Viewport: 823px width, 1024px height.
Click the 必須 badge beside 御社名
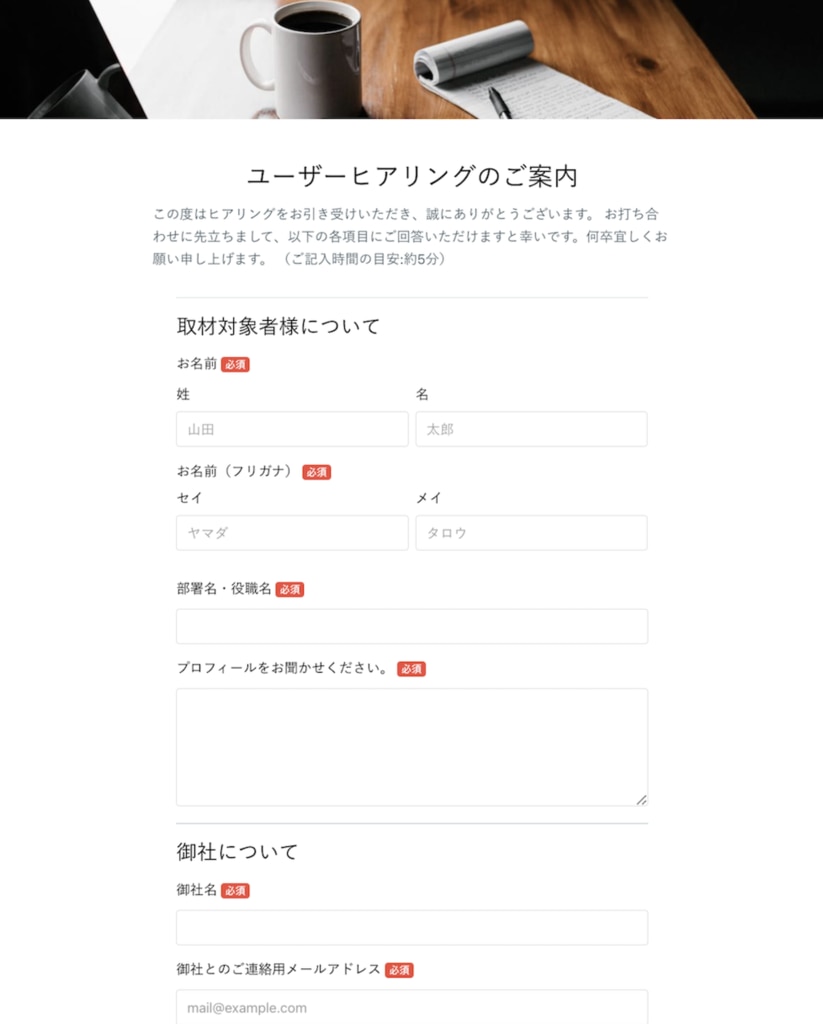(235, 891)
